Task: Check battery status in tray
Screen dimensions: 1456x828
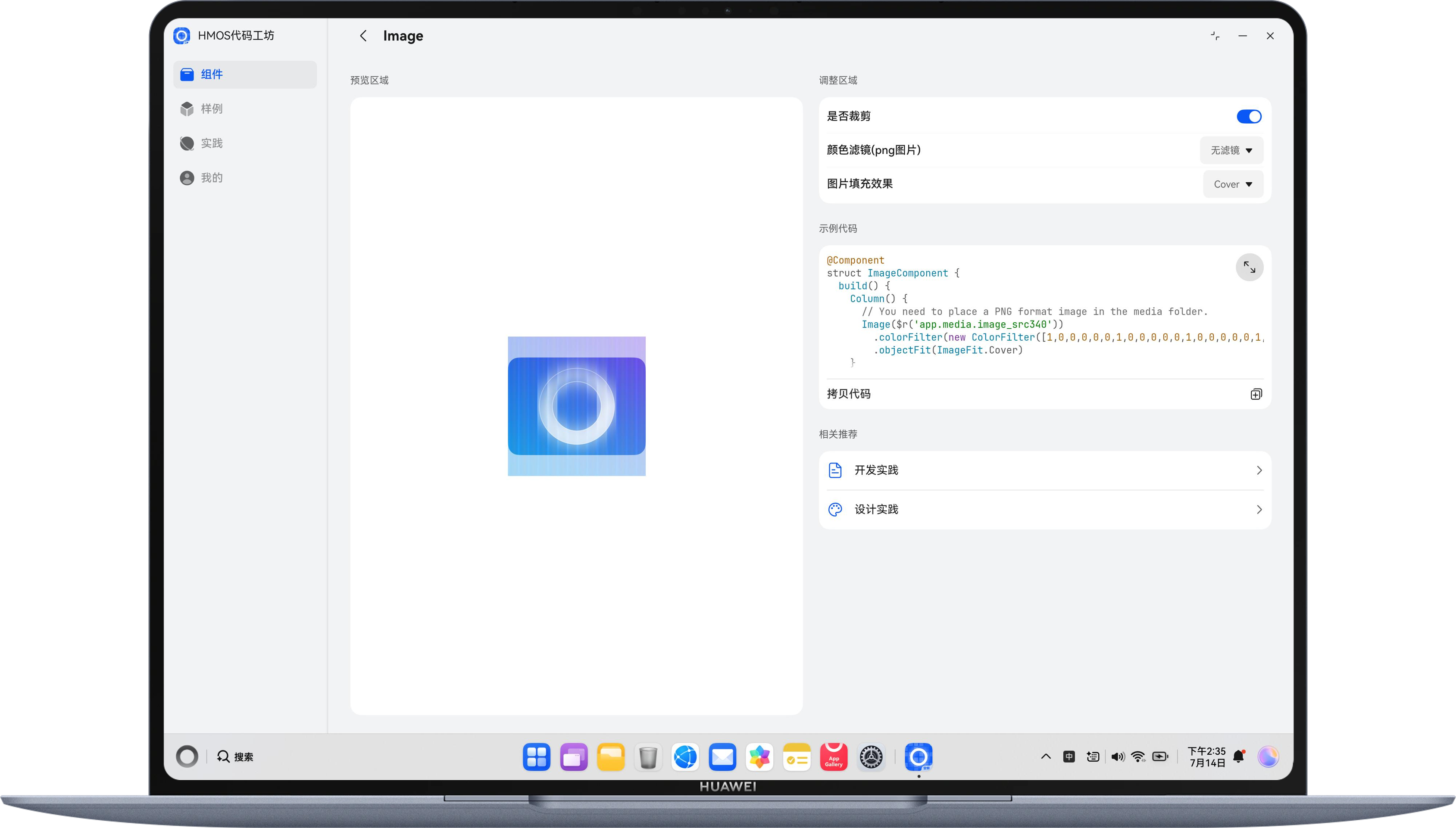Action: [1160, 757]
